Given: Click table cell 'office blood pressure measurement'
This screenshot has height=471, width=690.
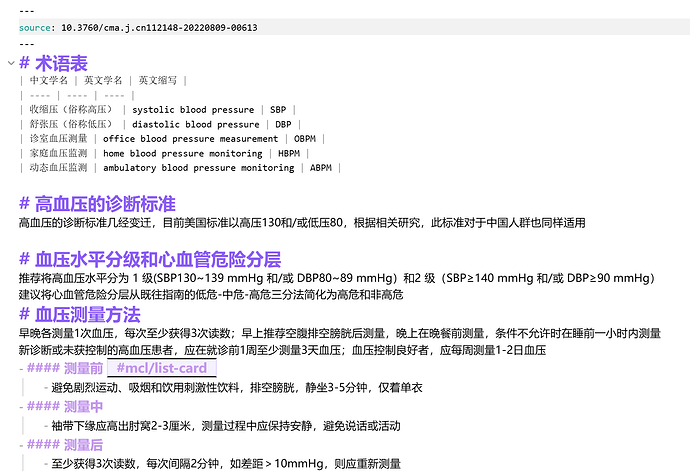Looking at the screenshot, I should [x=191, y=139].
